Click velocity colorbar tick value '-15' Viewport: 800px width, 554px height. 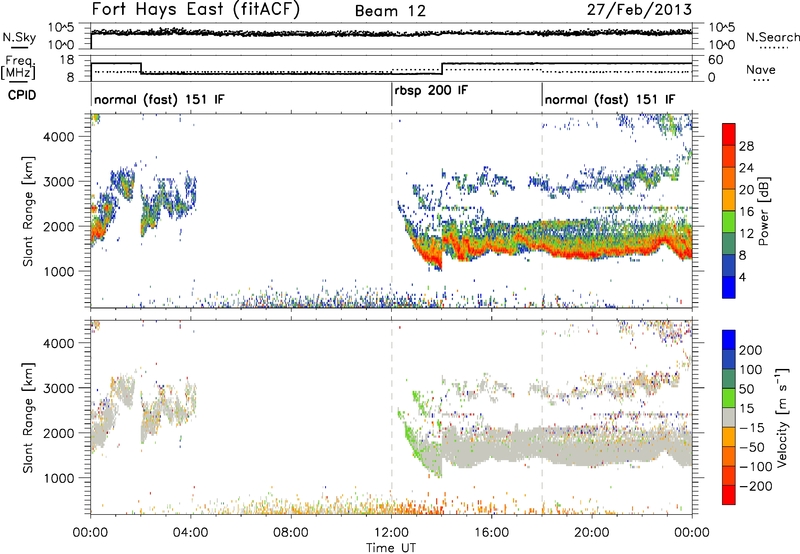pos(752,428)
